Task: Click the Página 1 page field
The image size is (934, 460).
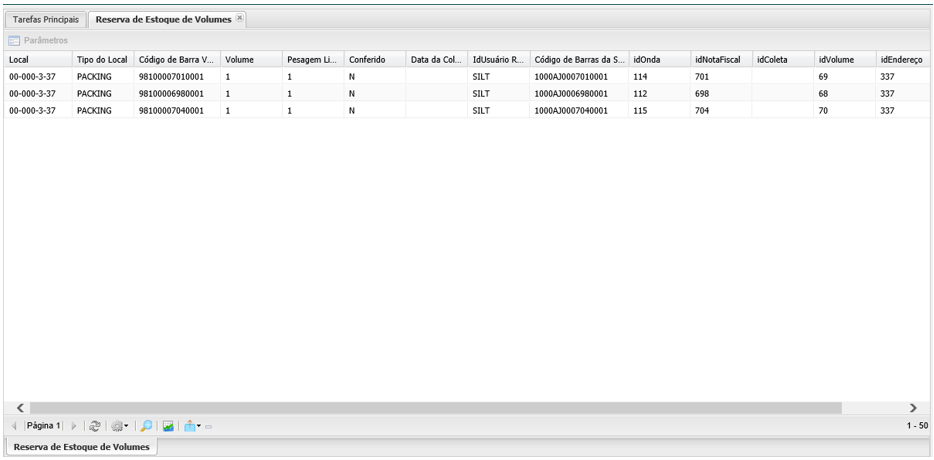Action: [x=43, y=426]
